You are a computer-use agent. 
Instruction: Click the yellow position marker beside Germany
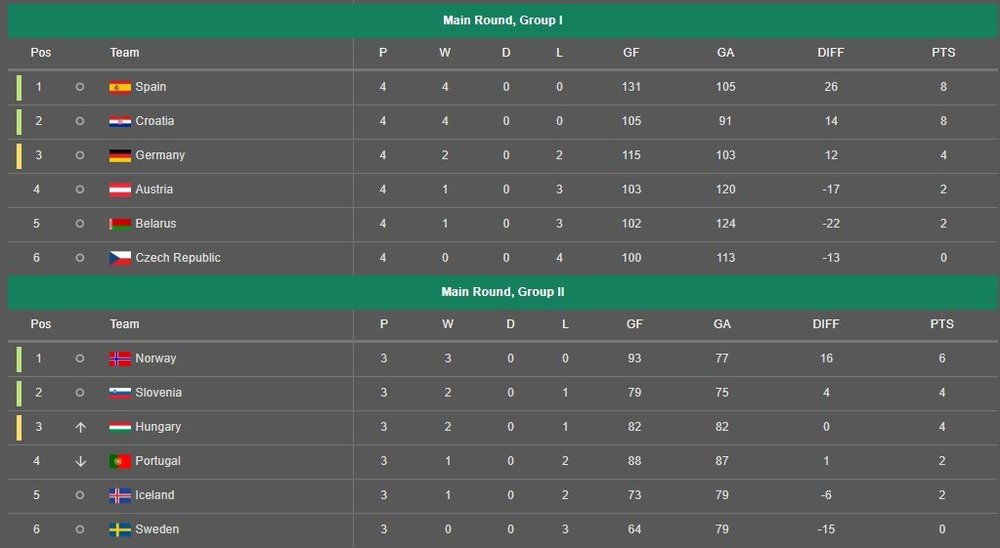click(x=19, y=156)
